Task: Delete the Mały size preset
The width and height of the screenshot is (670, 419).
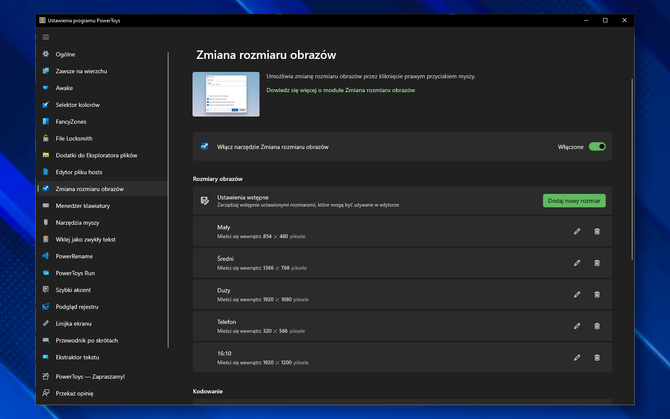Action: (x=597, y=231)
